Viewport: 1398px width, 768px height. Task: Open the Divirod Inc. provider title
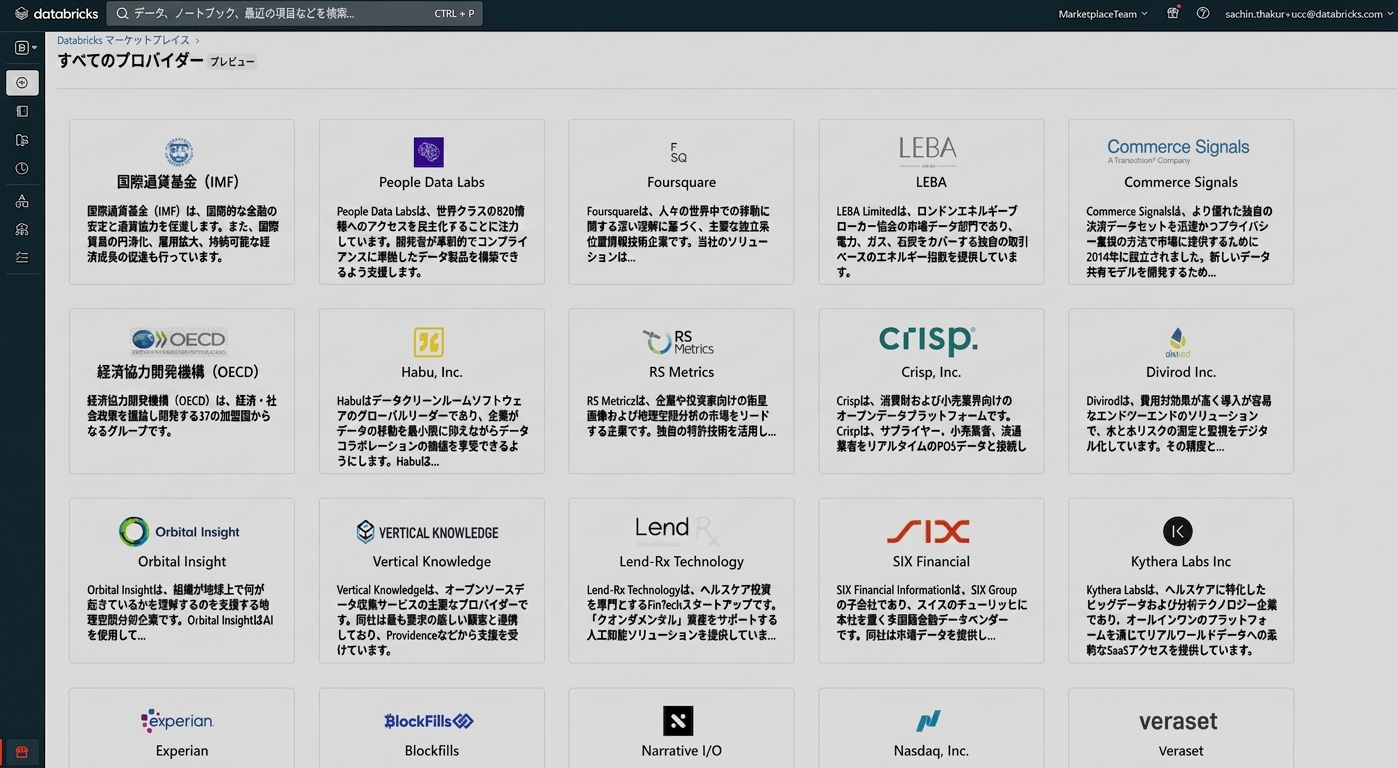1181,372
